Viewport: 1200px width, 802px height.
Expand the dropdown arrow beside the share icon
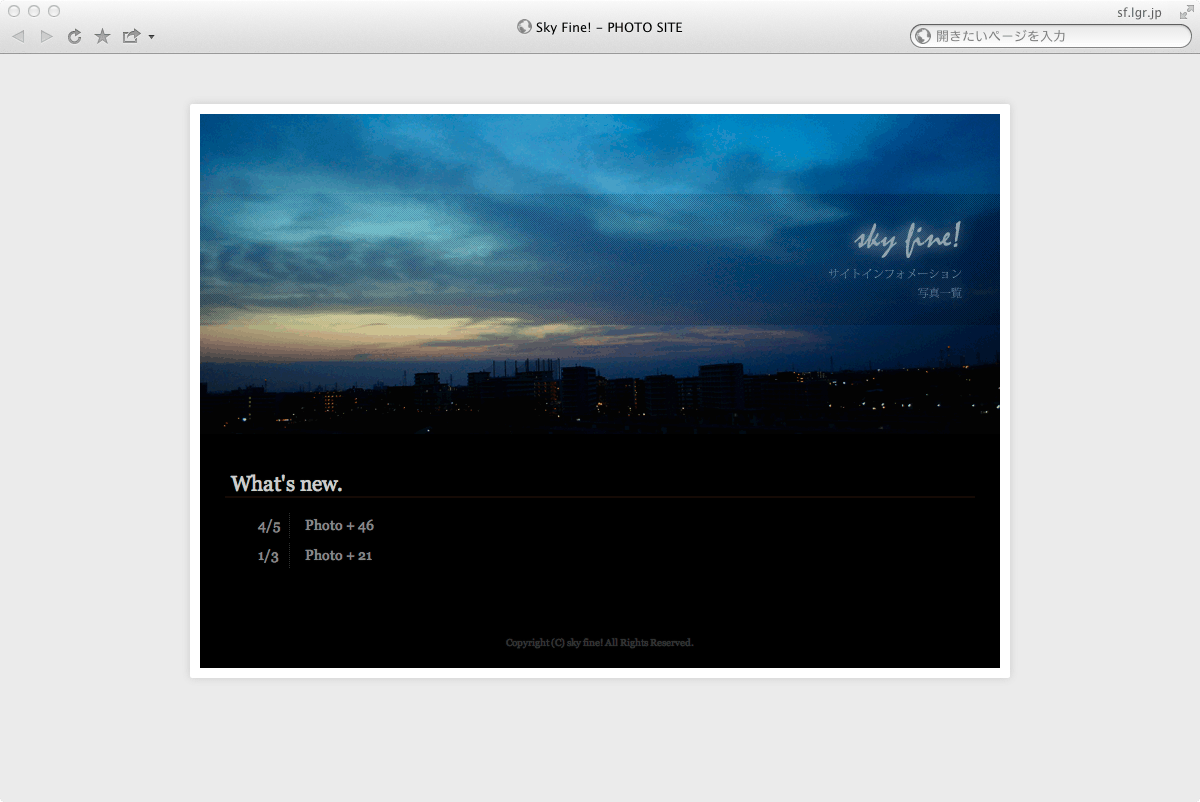tap(151, 38)
